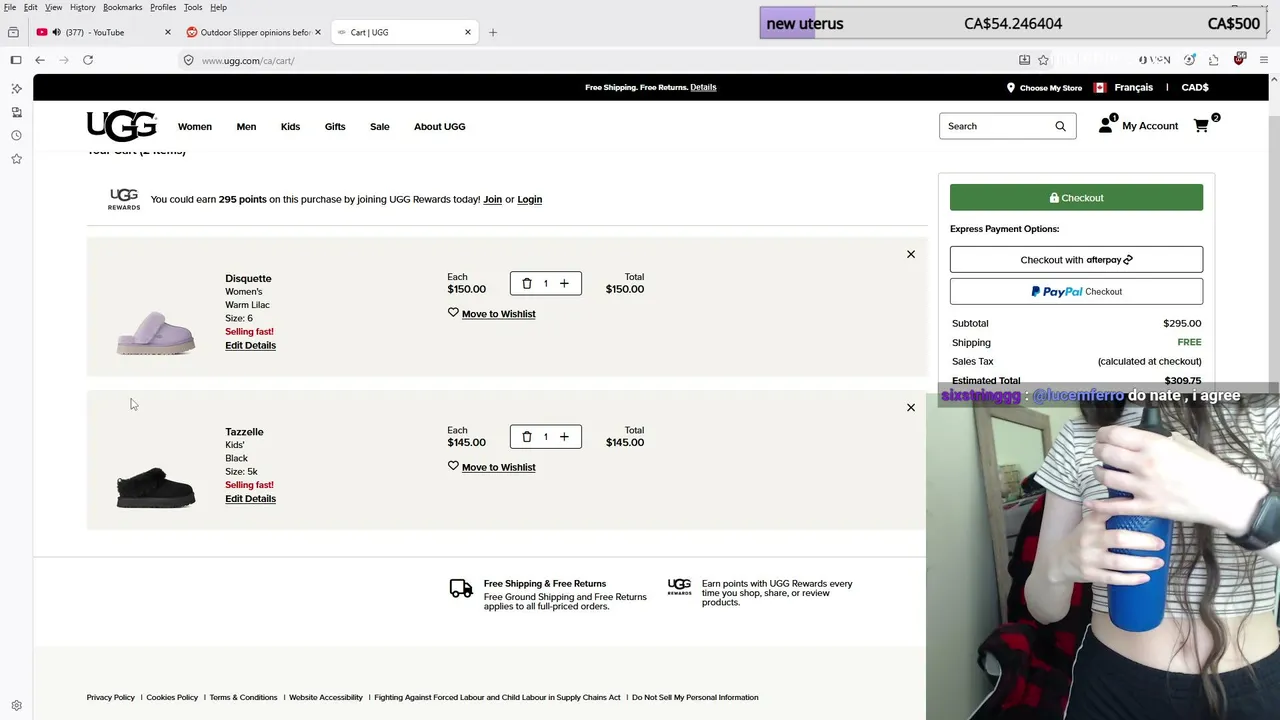The image size is (1280, 720).
Task: Open the Tools menu
Action: click(193, 7)
